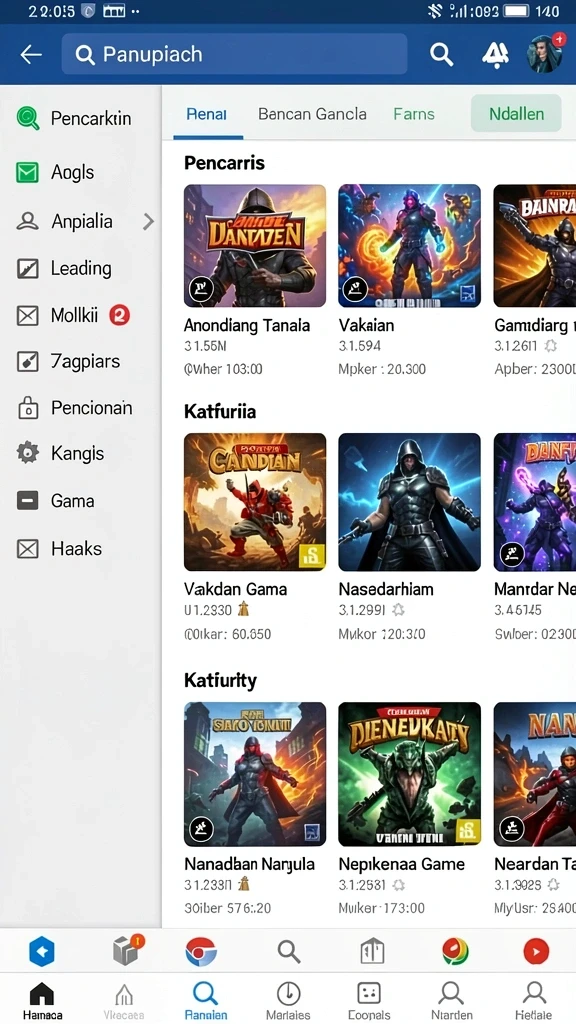
Task: Tap the white magnifier icon in header
Action: point(441,55)
